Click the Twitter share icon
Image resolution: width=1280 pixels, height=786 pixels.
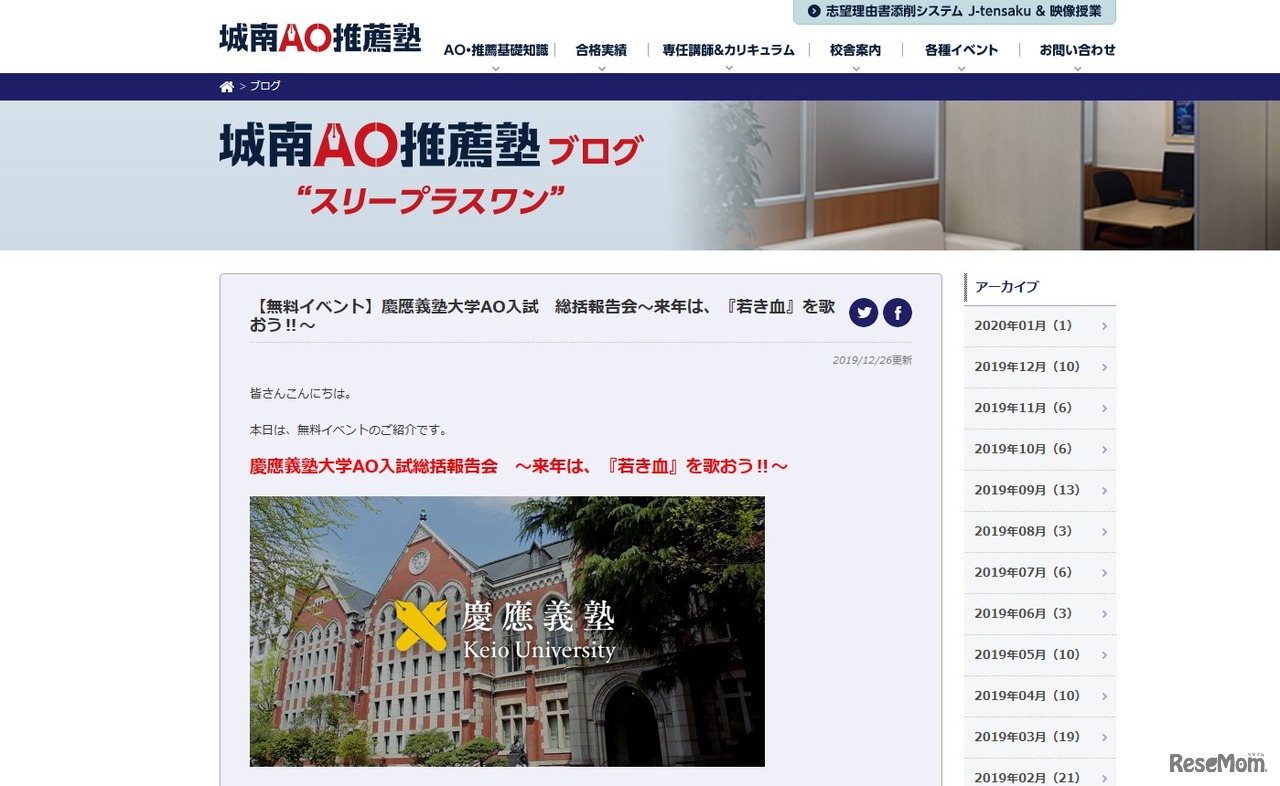coord(863,312)
